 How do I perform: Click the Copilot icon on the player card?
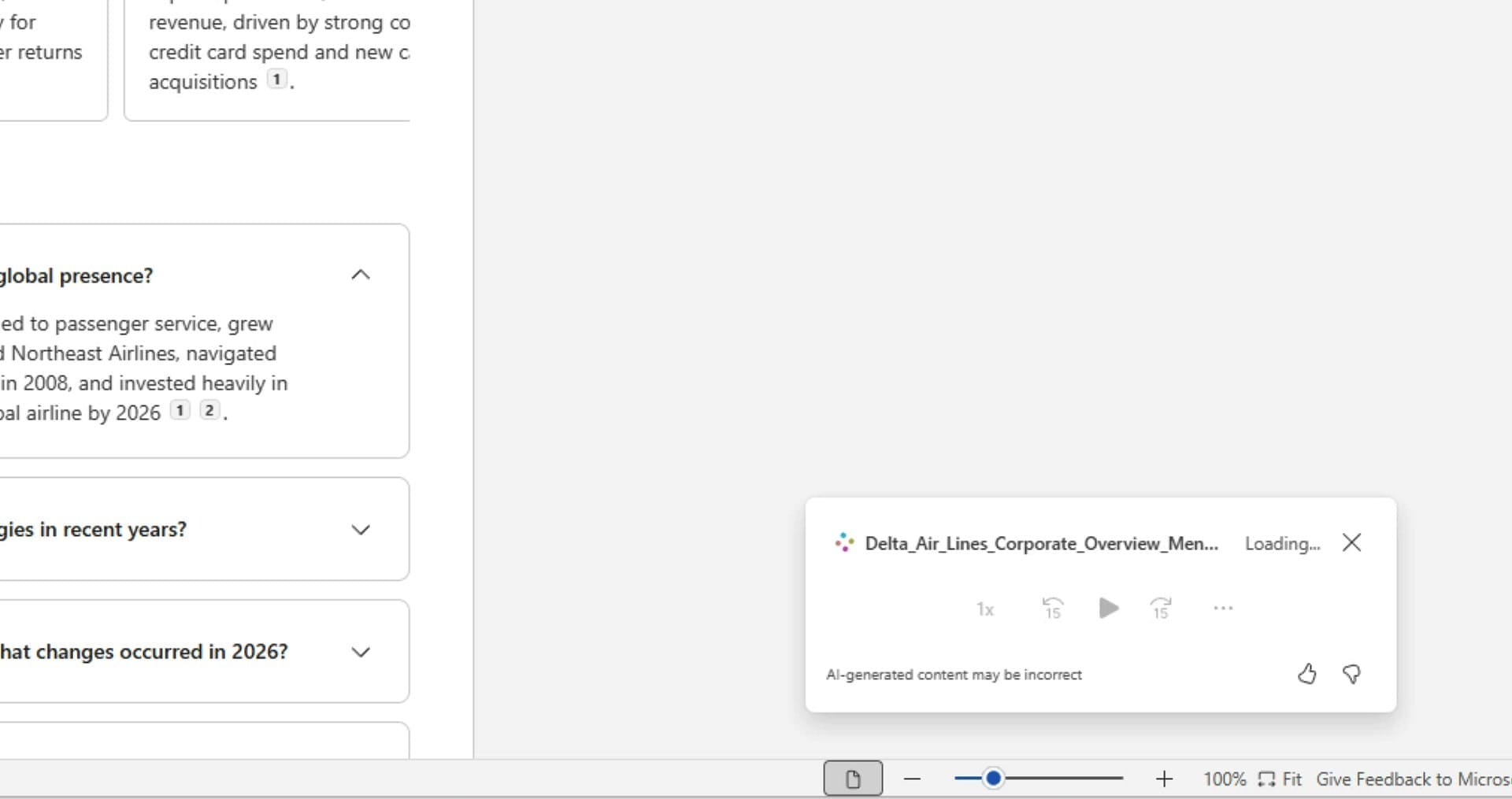coord(843,542)
